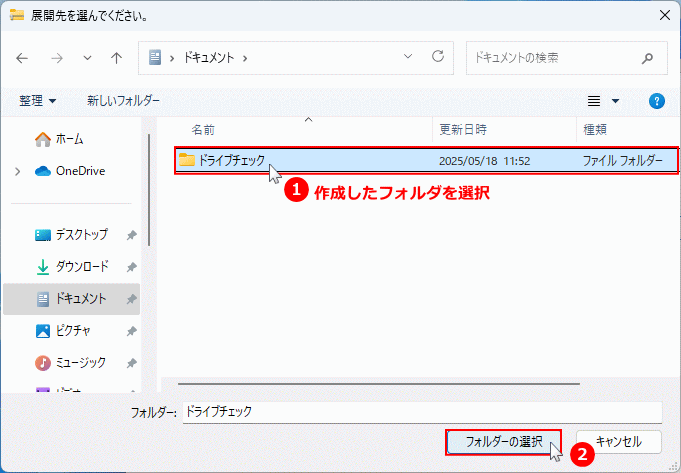The image size is (681, 473).
Task: Open ホーム in the navigation pane
Action: [59, 139]
